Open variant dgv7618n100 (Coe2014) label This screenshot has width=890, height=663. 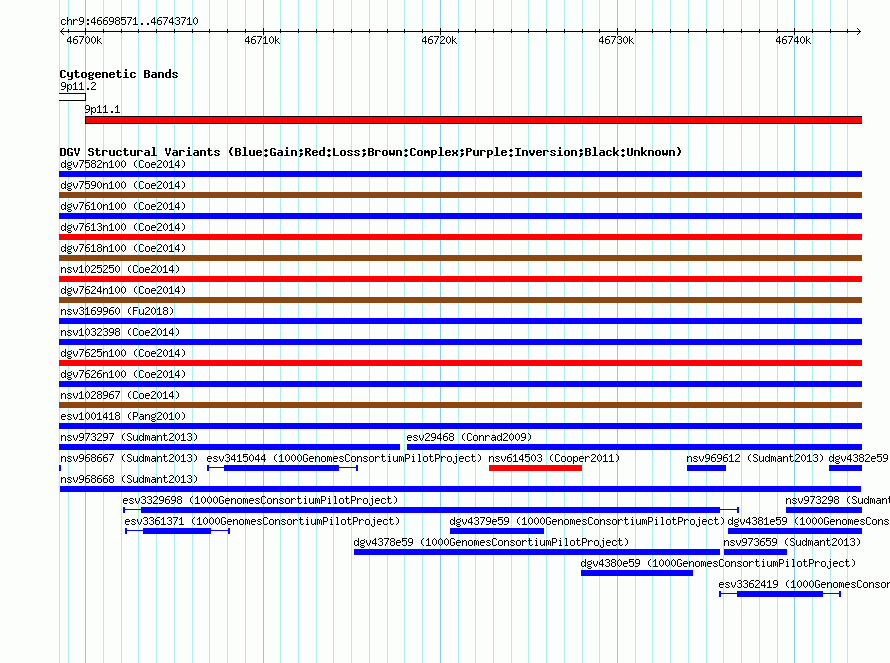(x=123, y=248)
